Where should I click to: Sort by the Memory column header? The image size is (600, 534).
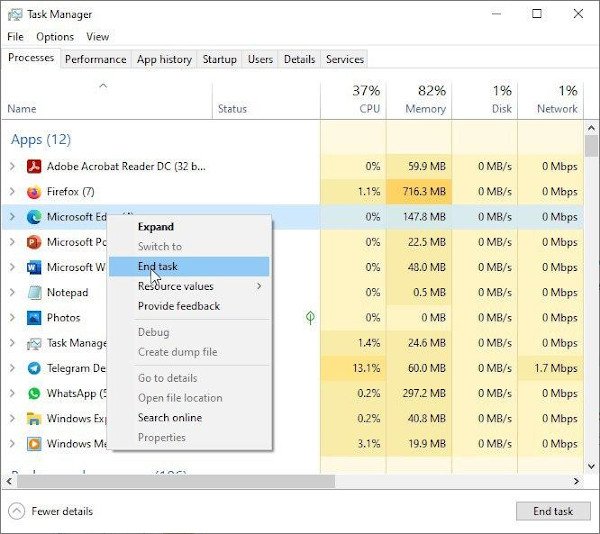pos(419,100)
